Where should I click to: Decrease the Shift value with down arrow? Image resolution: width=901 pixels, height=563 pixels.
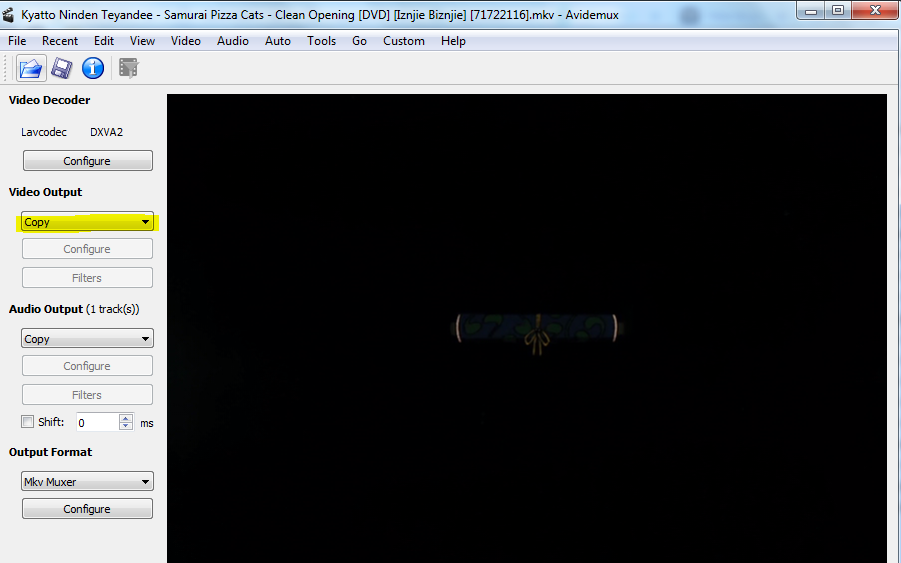[x=125, y=427]
